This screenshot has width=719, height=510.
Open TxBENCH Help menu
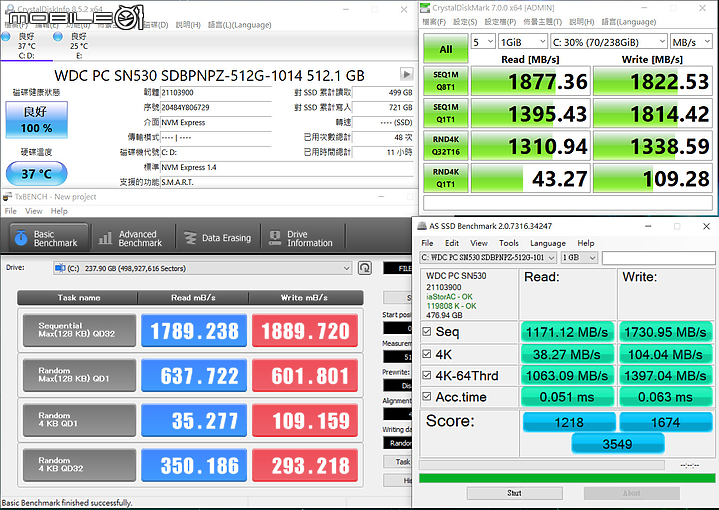[59, 211]
